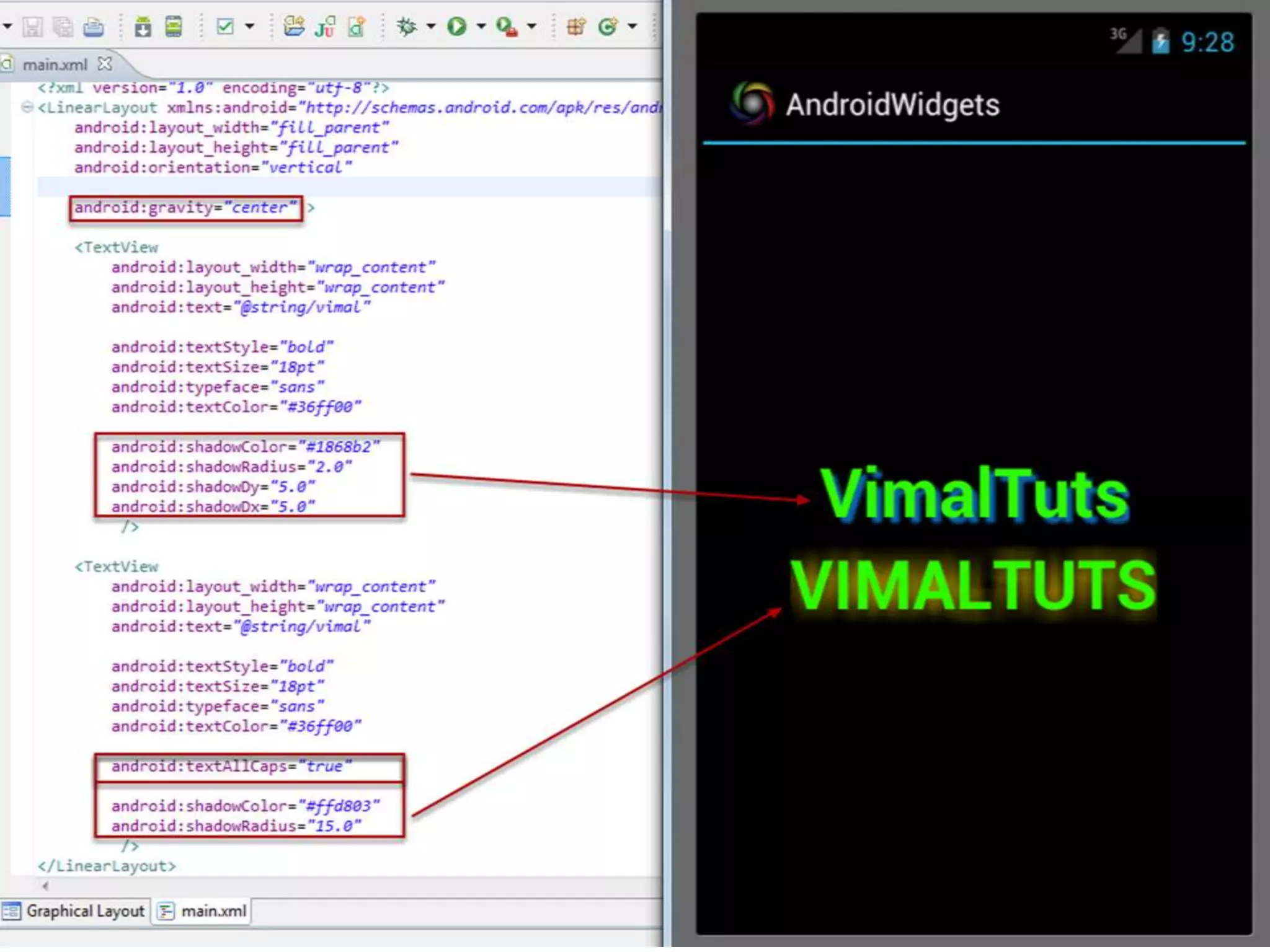The image size is (1270, 952).
Task: Toggle the lint check checkbox icon
Action: pyautogui.click(x=225, y=27)
